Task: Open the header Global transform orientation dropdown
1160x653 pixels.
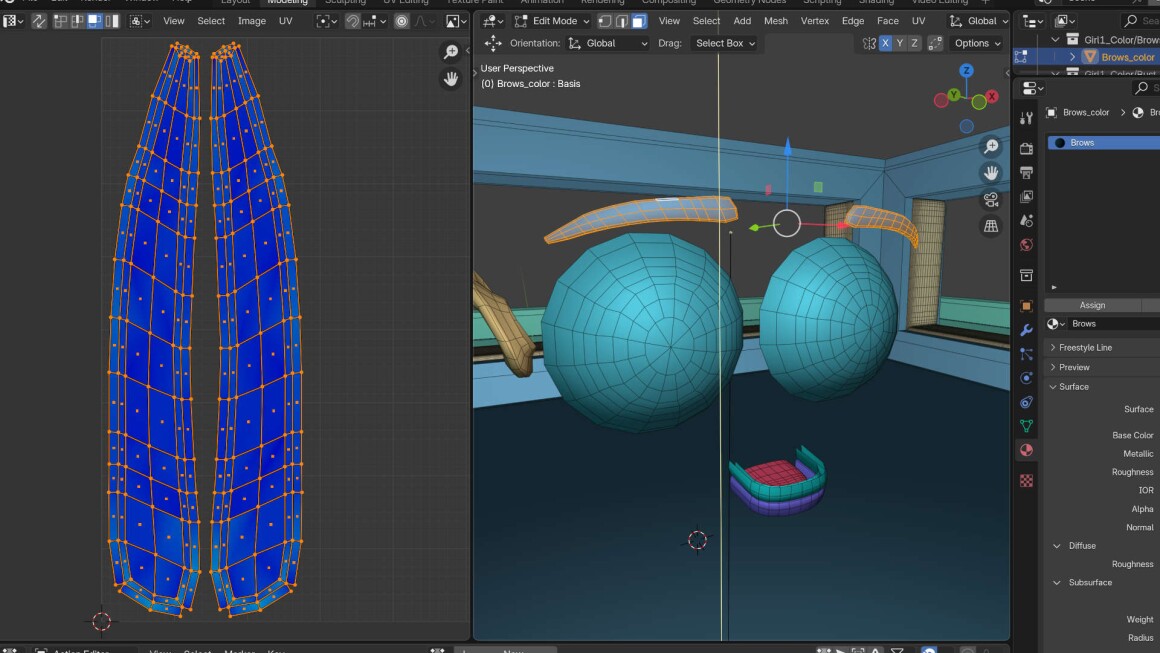Action: (978, 21)
